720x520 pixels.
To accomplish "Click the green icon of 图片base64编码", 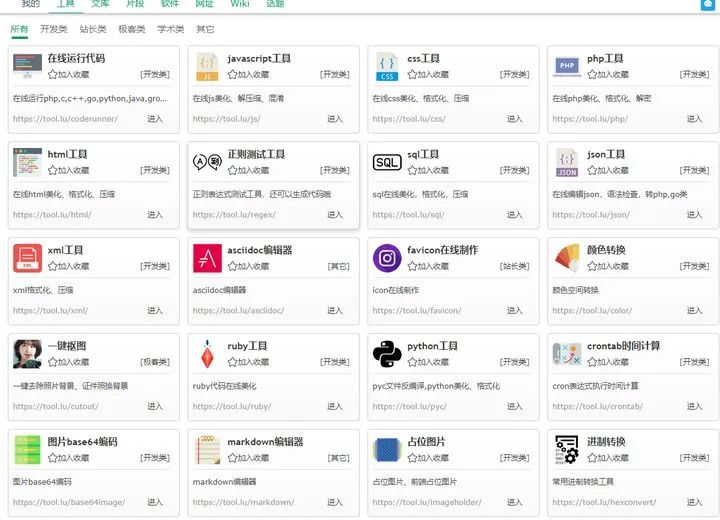I will pos(28,450).
